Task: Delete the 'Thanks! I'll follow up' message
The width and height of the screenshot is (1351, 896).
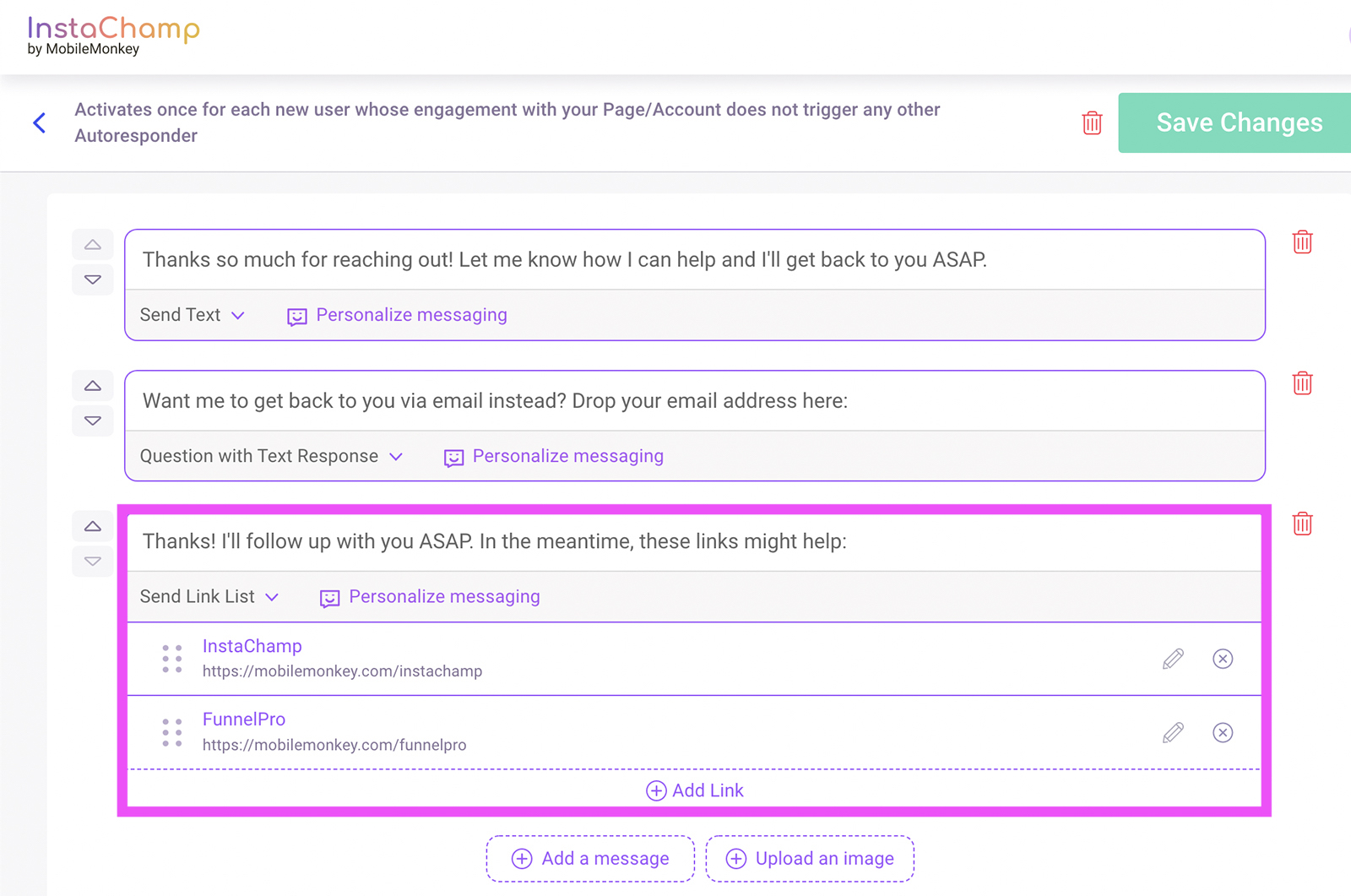Action: pos(1302,524)
